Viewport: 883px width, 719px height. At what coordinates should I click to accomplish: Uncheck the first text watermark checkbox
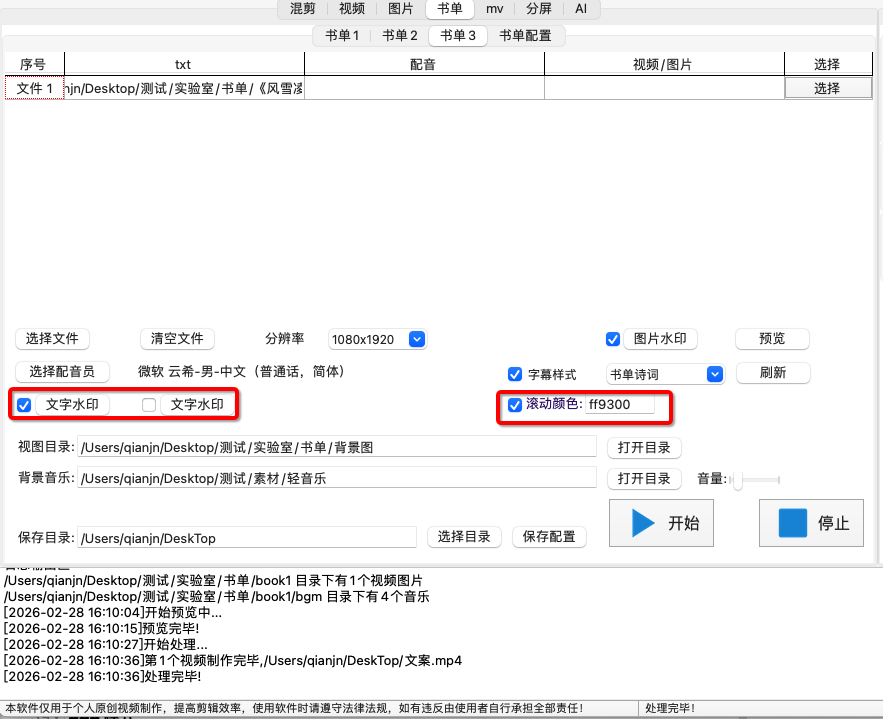coord(25,405)
